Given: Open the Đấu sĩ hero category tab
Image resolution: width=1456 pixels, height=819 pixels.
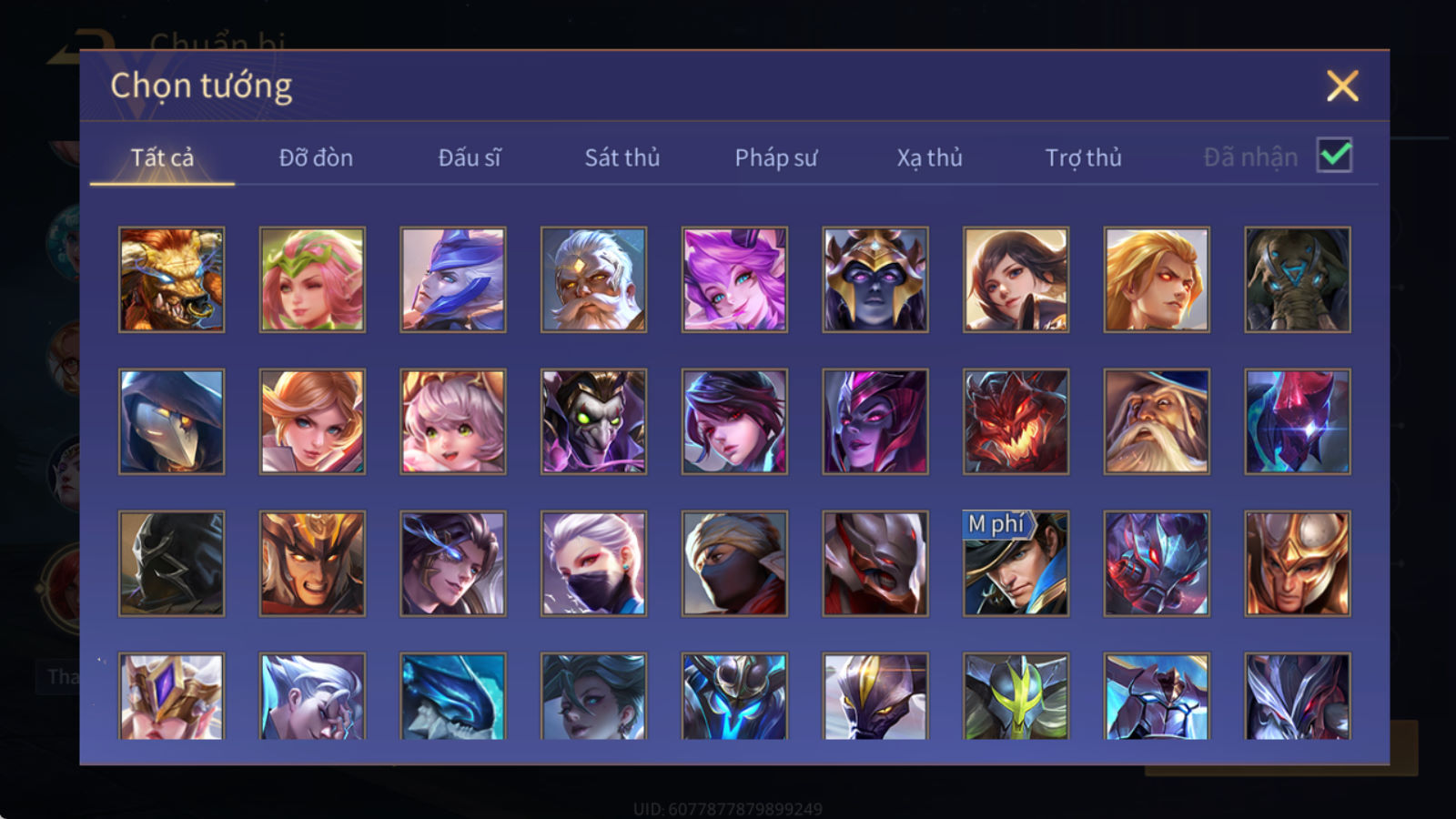Looking at the screenshot, I should (x=470, y=157).
